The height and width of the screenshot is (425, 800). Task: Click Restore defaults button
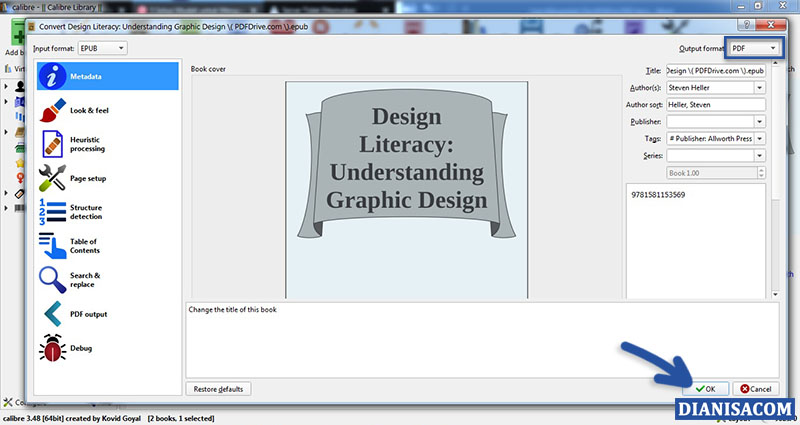pos(218,388)
